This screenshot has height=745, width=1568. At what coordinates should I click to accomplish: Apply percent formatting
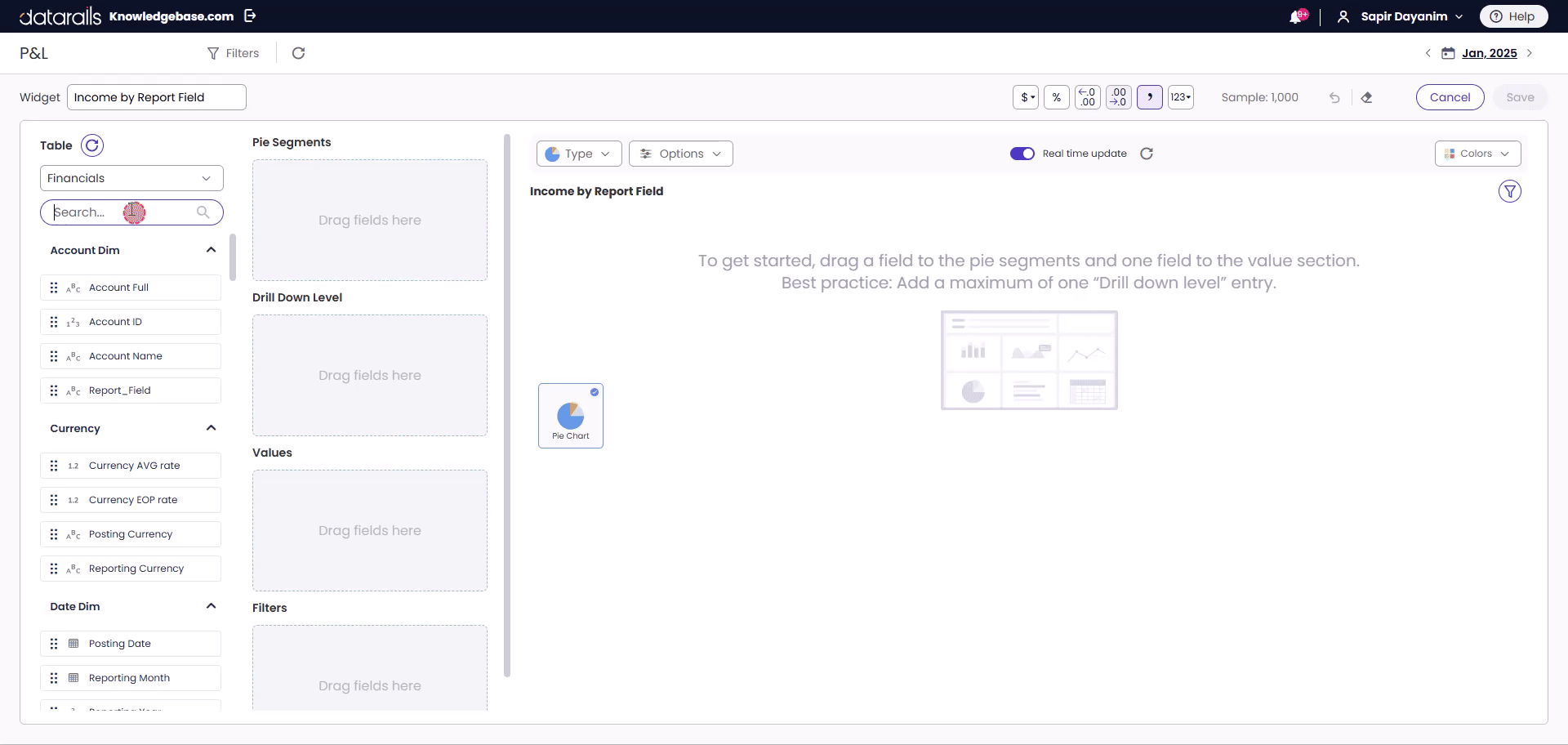pos(1057,97)
